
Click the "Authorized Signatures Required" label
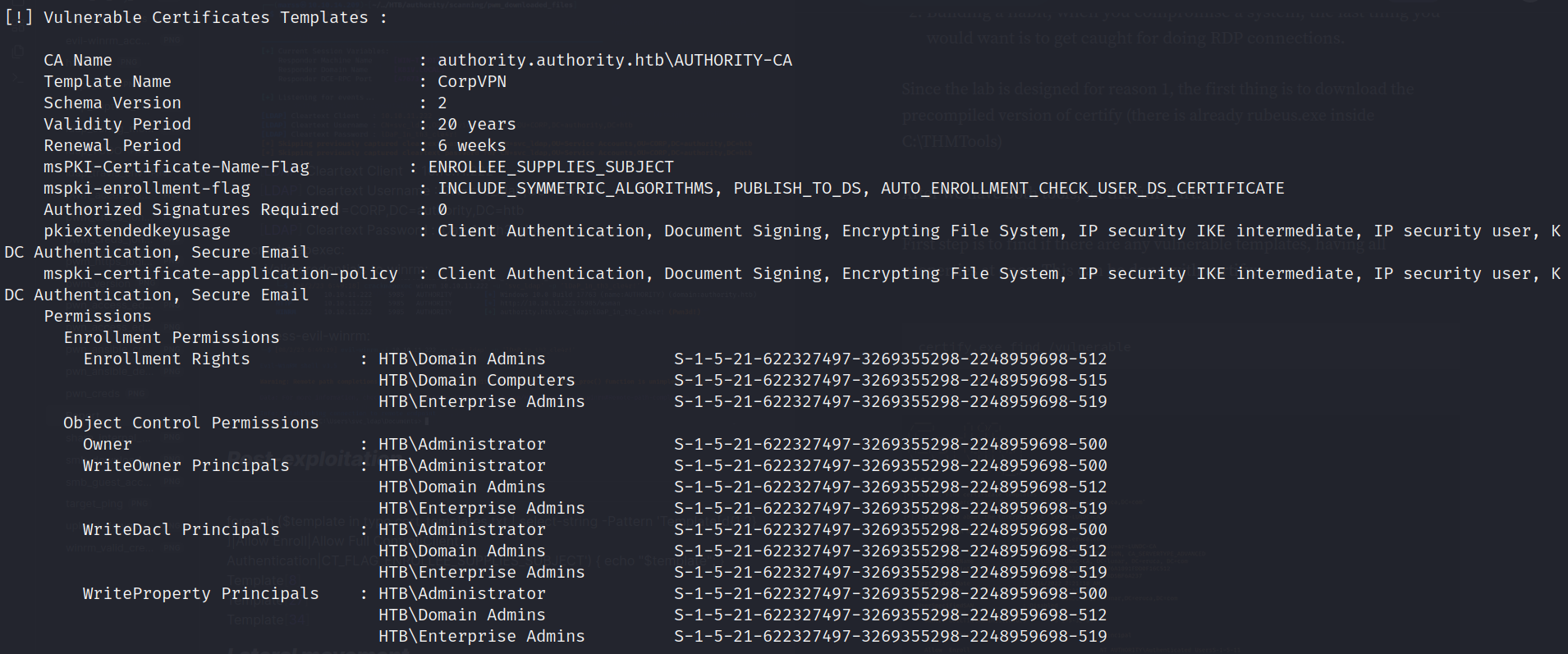point(190,209)
